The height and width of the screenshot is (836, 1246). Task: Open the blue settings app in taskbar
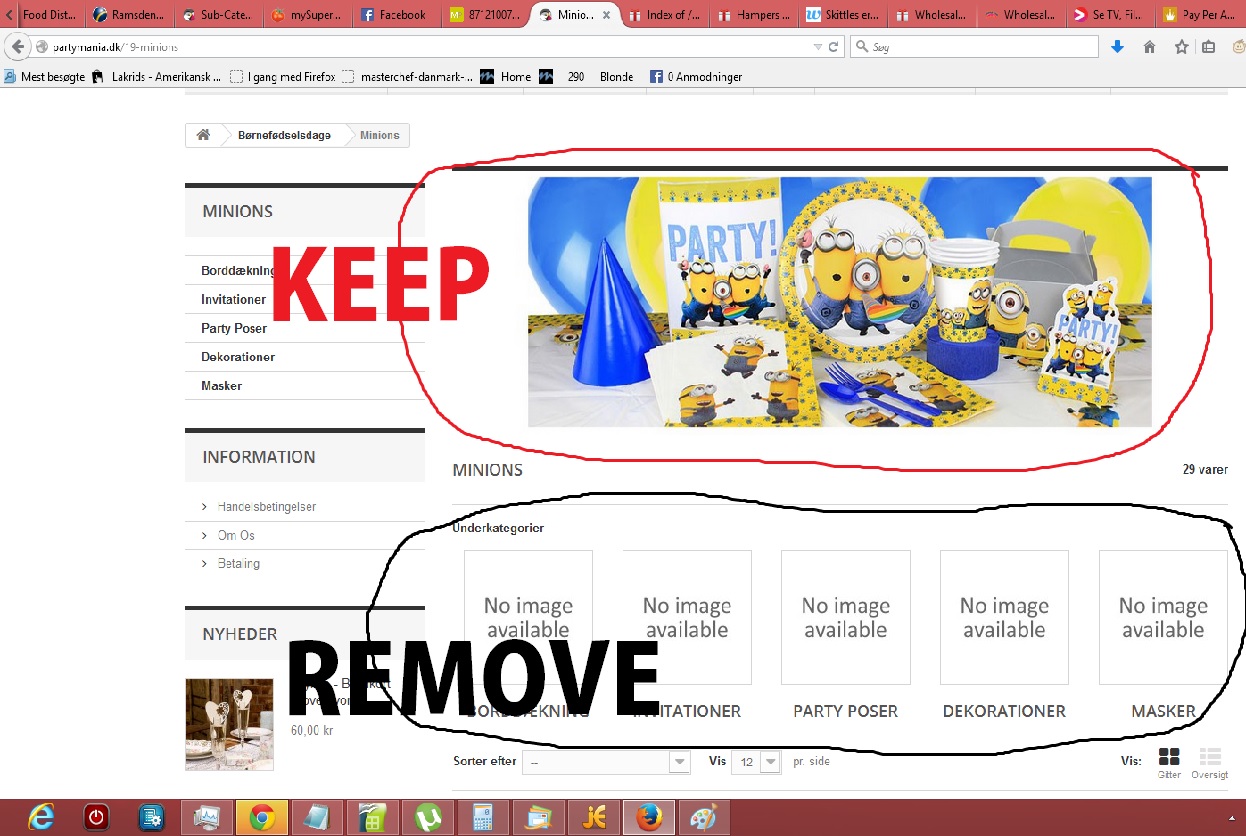151,817
